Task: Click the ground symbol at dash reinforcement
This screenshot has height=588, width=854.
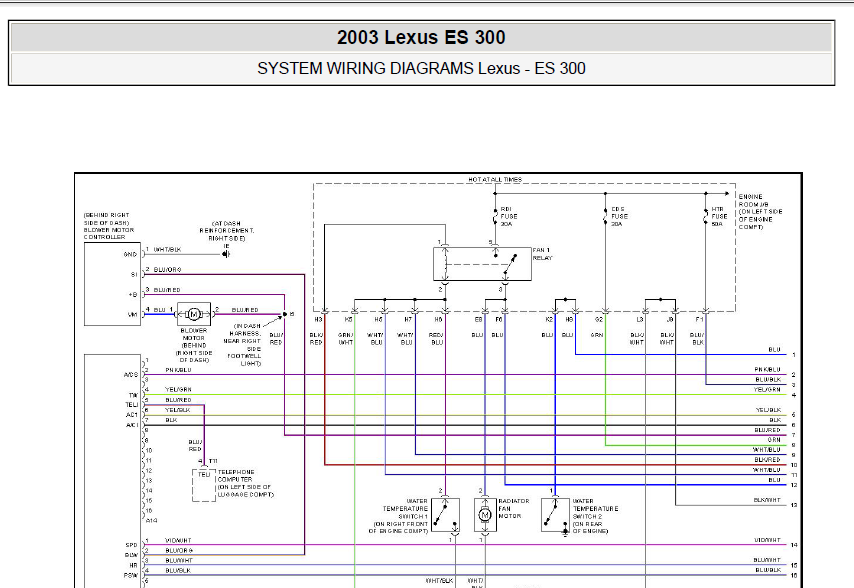Action: point(226,254)
